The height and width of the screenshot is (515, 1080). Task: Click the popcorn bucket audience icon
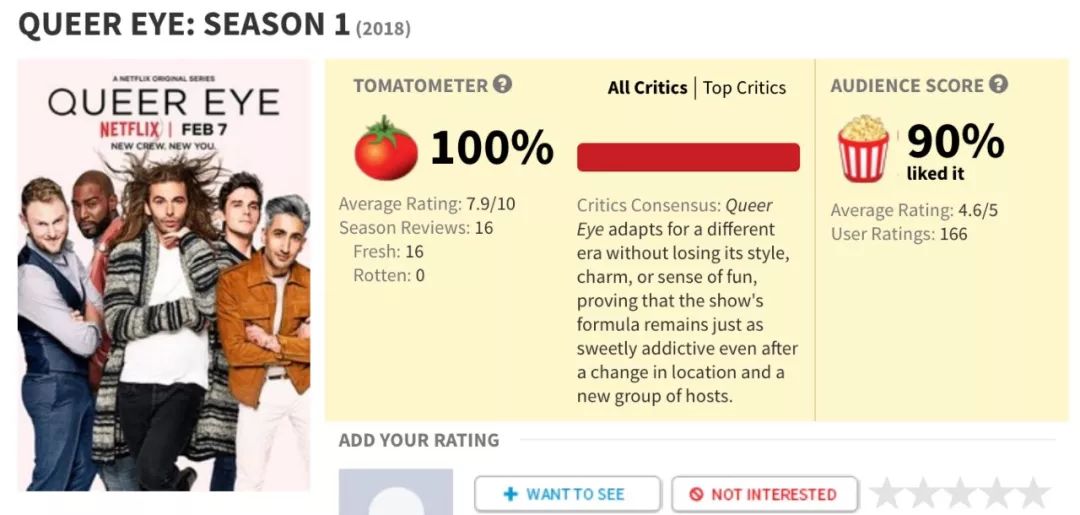click(863, 149)
